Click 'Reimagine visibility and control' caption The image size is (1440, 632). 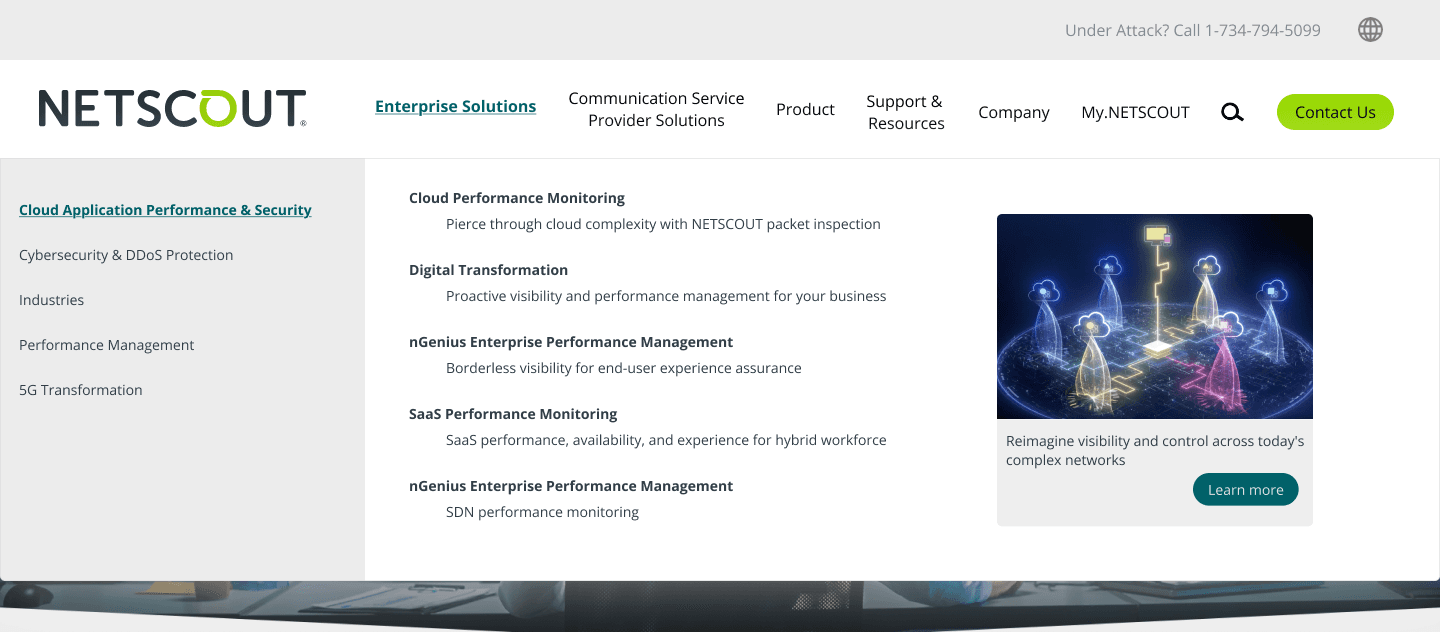point(1155,450)
